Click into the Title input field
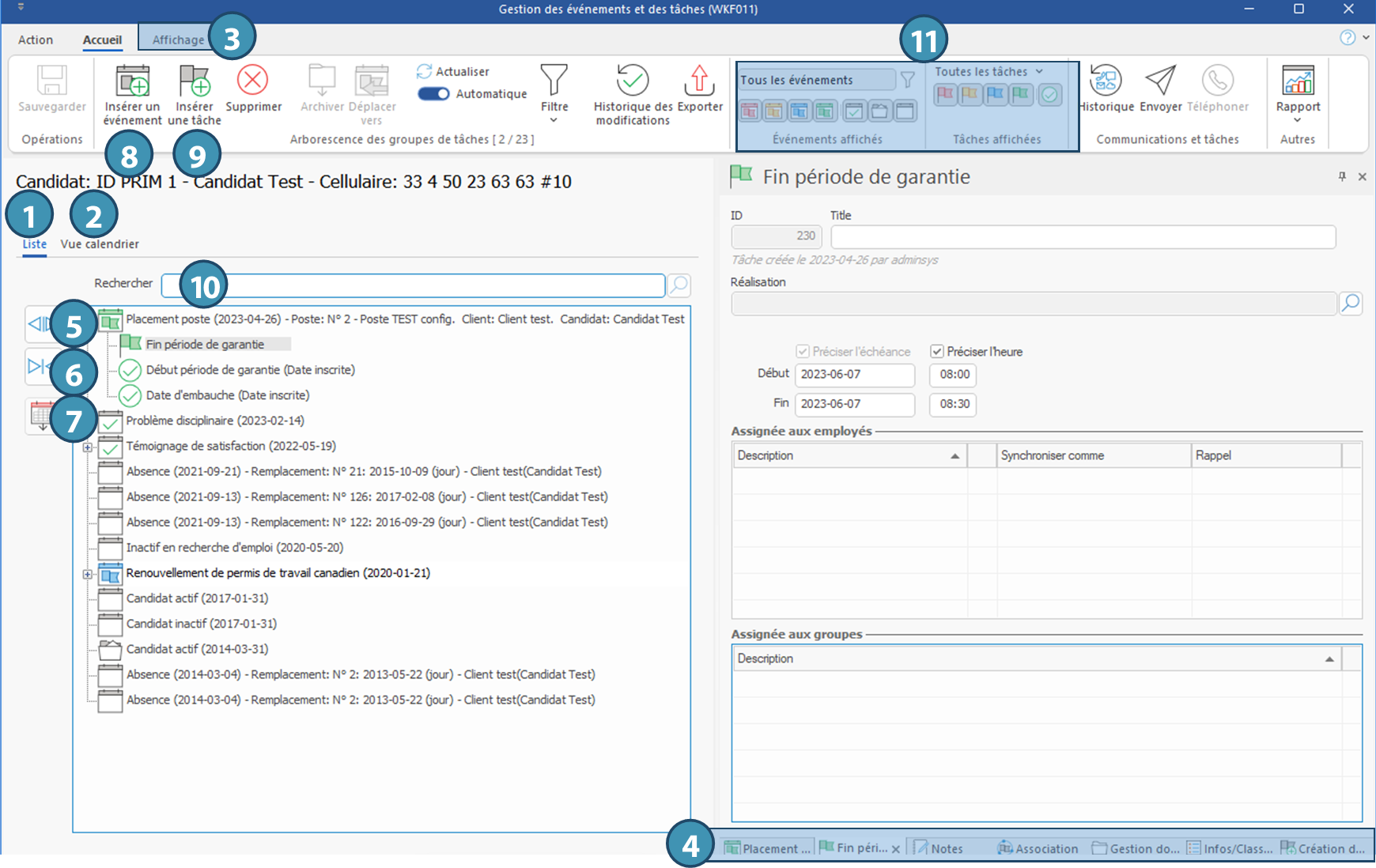 (1083, 237)
